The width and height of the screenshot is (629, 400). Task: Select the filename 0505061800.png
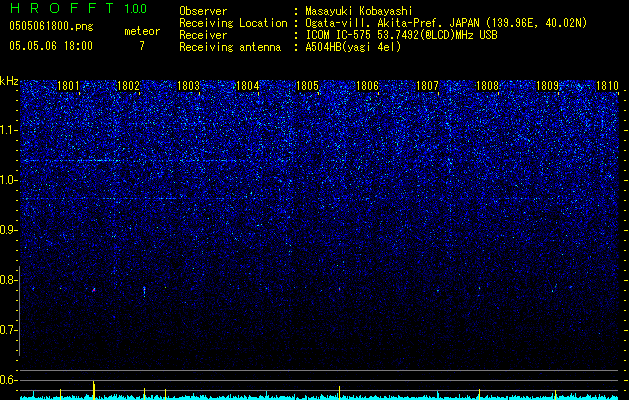[51, 26]
